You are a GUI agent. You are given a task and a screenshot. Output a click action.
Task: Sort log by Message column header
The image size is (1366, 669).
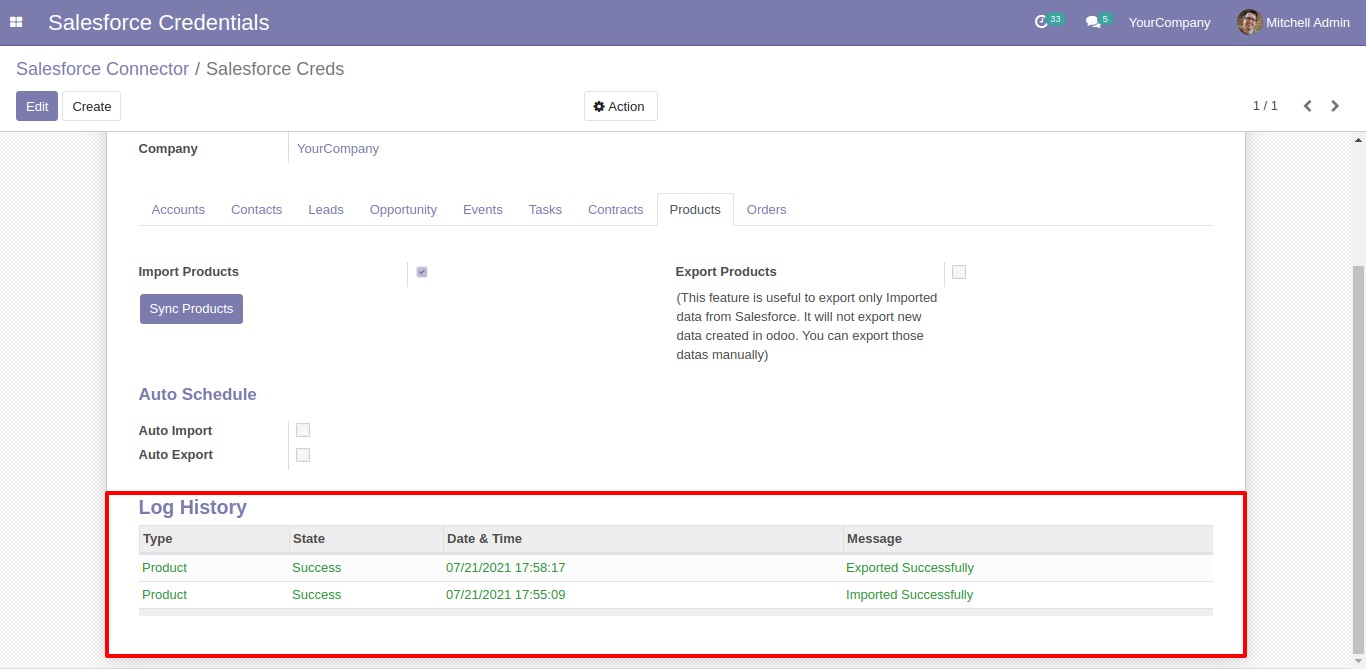[x=1028, y=539]
